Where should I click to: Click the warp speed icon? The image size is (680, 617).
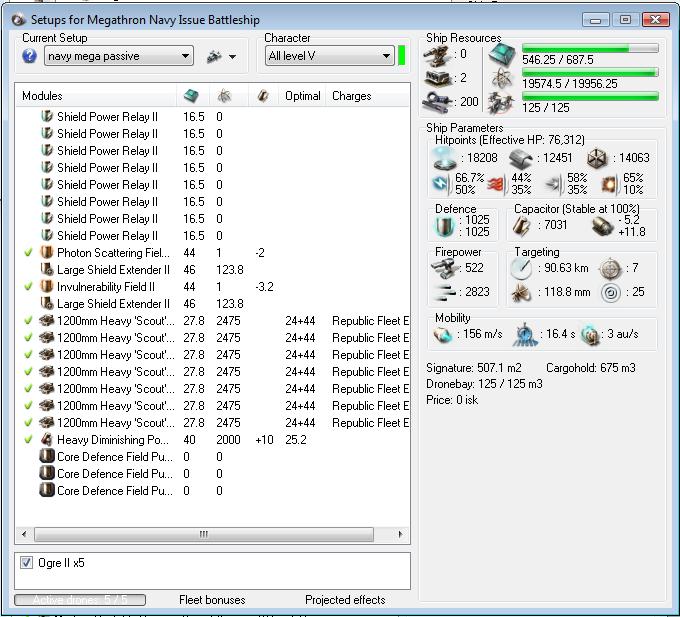(591, 334)
